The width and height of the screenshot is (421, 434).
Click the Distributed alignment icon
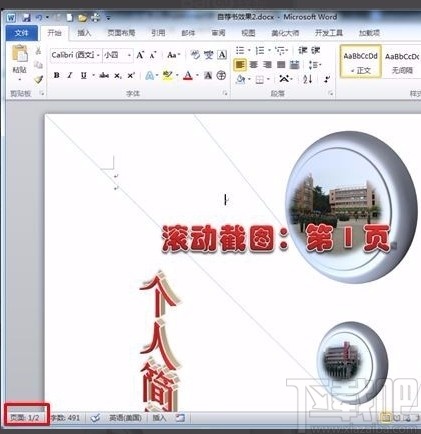point(294,65)
